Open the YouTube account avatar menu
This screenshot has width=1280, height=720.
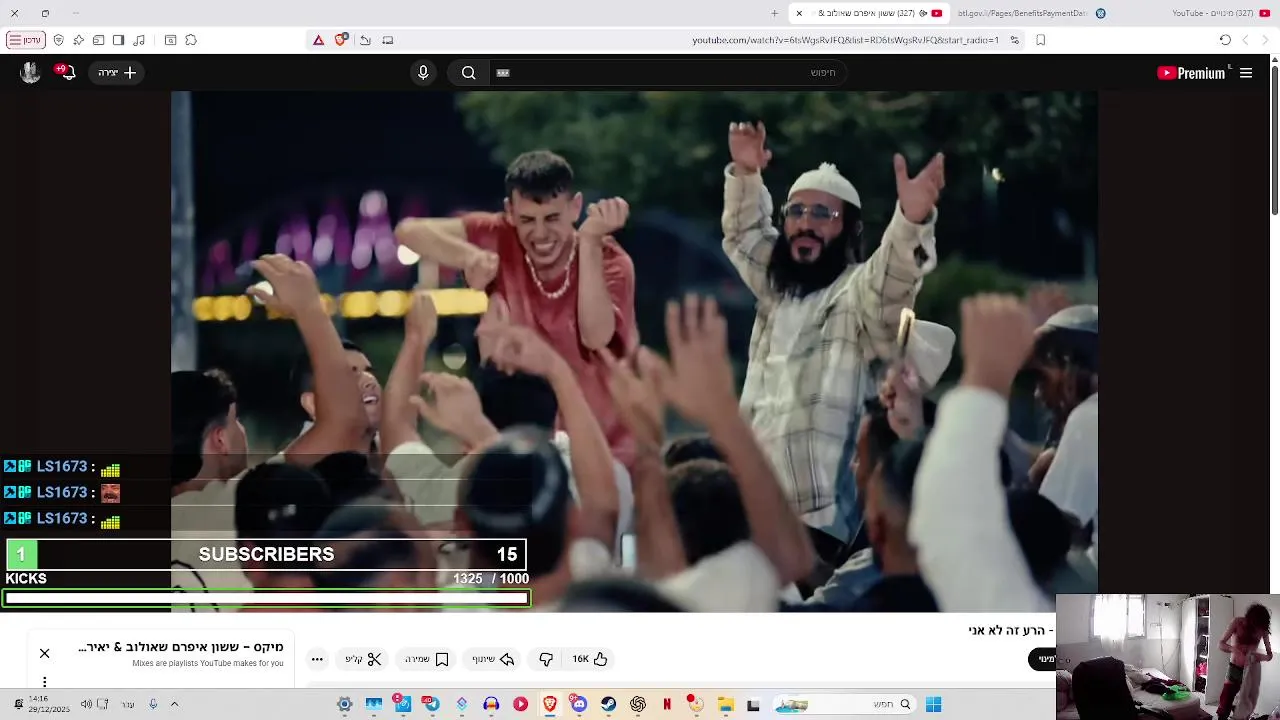click(30, 72)
